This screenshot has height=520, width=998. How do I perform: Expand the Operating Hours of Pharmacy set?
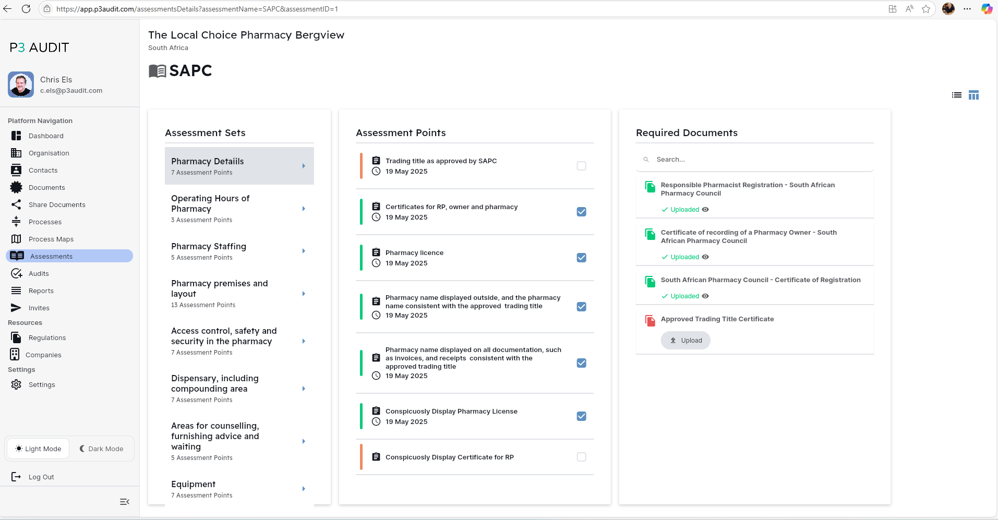pos(304,209)
